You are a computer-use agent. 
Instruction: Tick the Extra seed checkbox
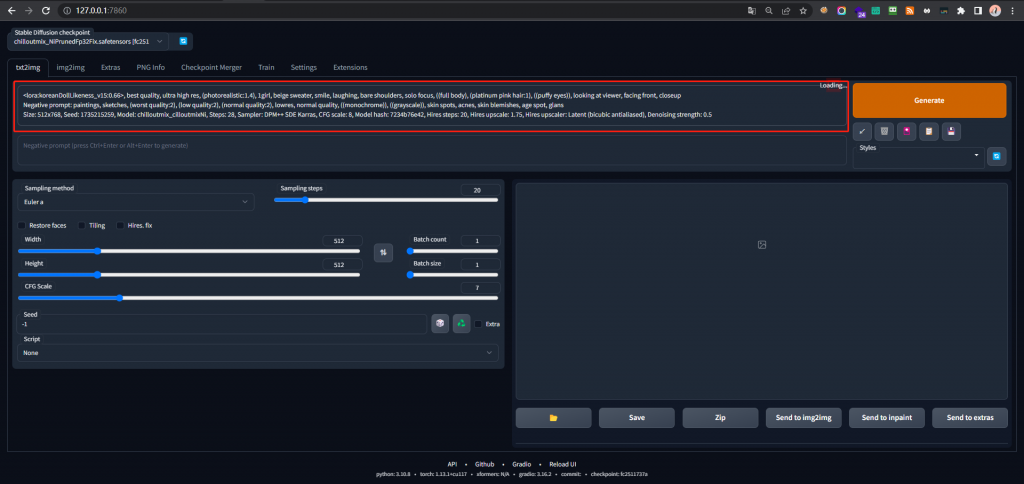coord(478,324)
